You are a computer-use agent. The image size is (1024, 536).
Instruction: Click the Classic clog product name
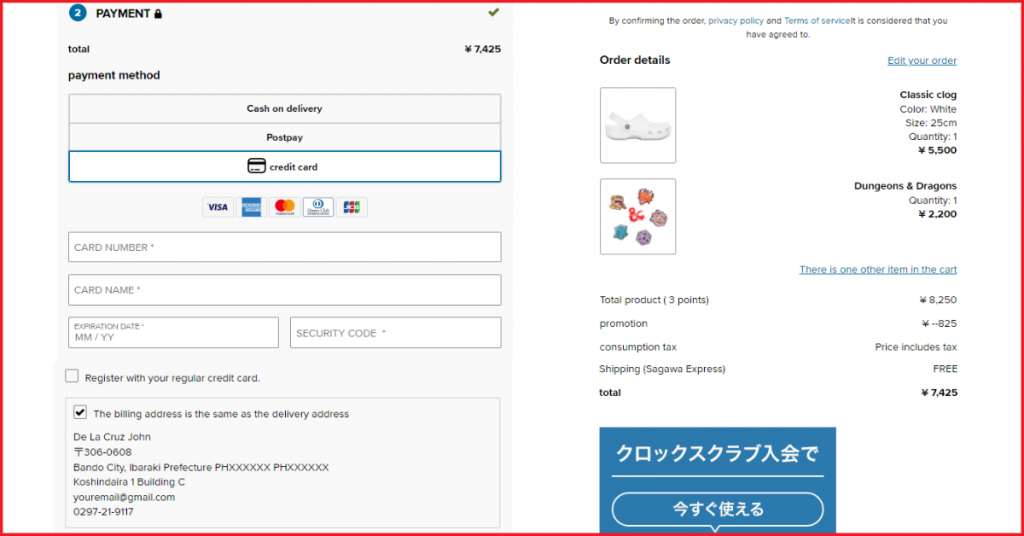928,95
